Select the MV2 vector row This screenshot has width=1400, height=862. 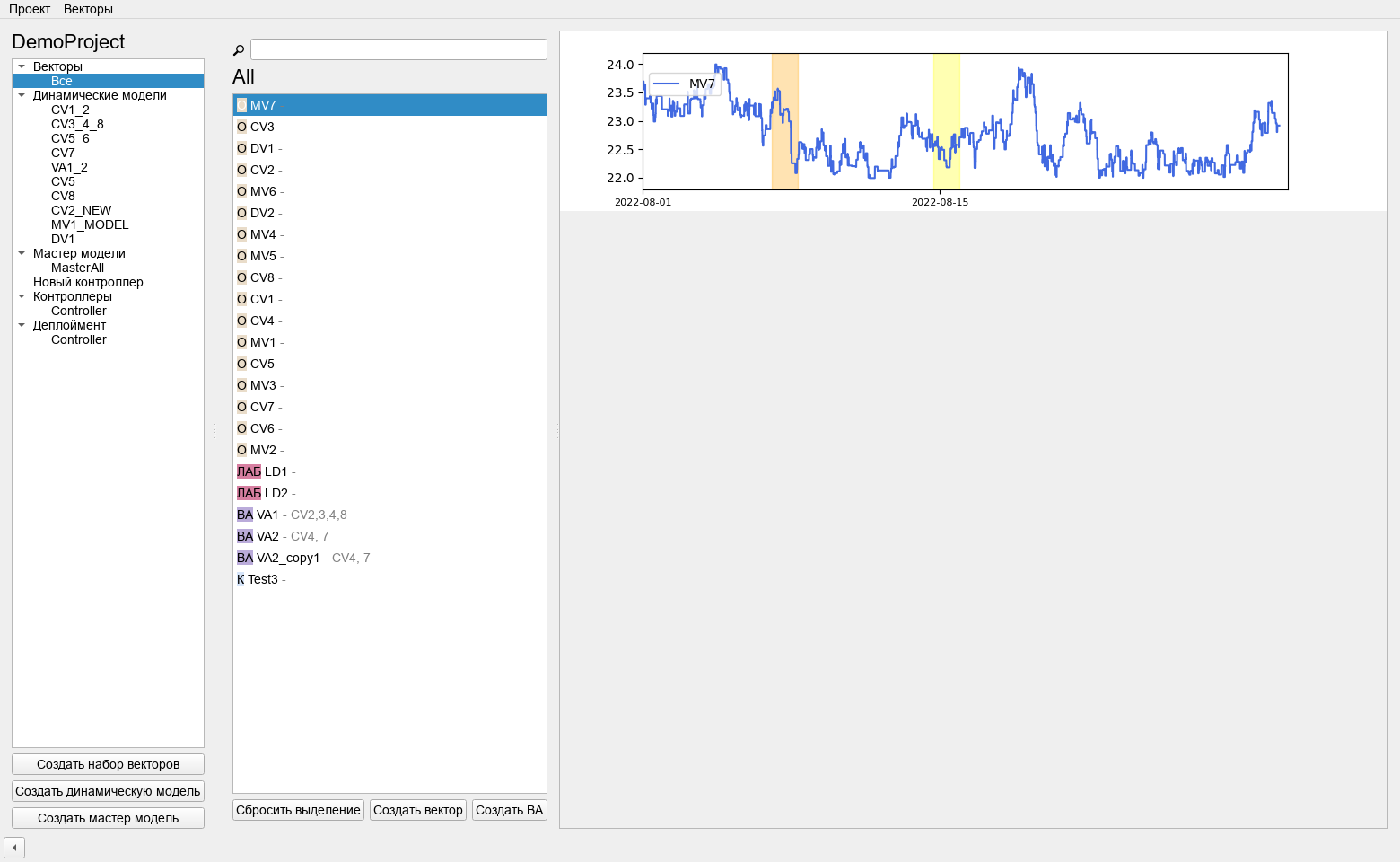[x=389, y=450]
